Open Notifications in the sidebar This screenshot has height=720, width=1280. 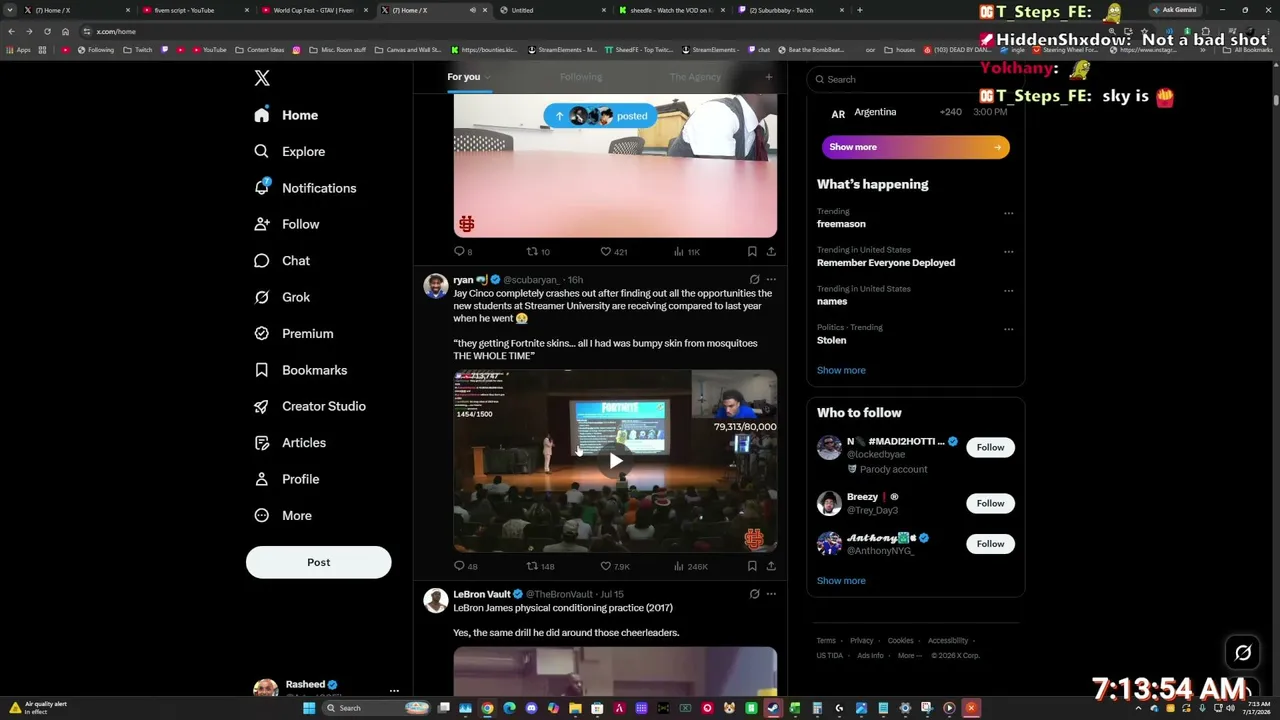pyautogui.click(x=305, y=188)
